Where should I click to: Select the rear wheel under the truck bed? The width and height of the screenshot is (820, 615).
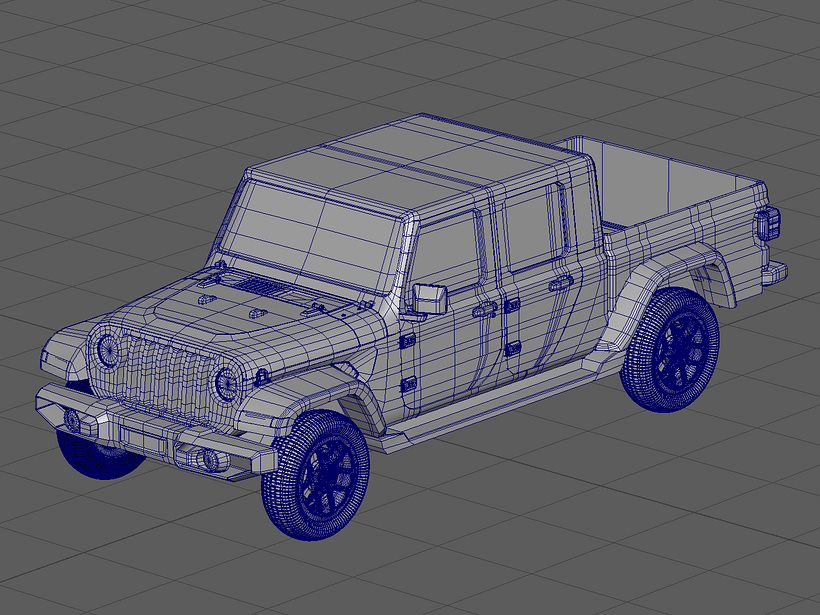(x=670, y=349)
